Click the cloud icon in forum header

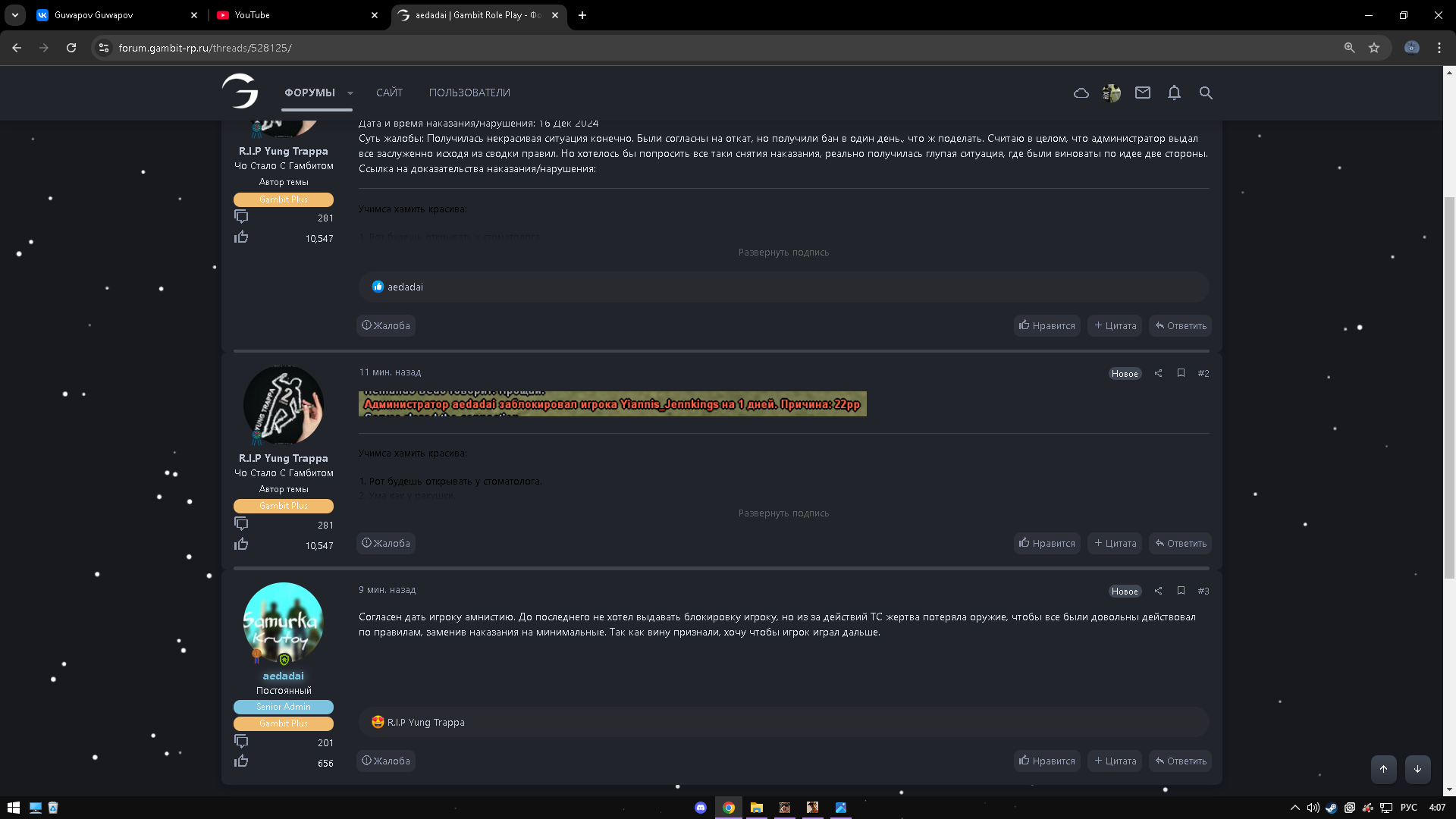[1081, 93]
